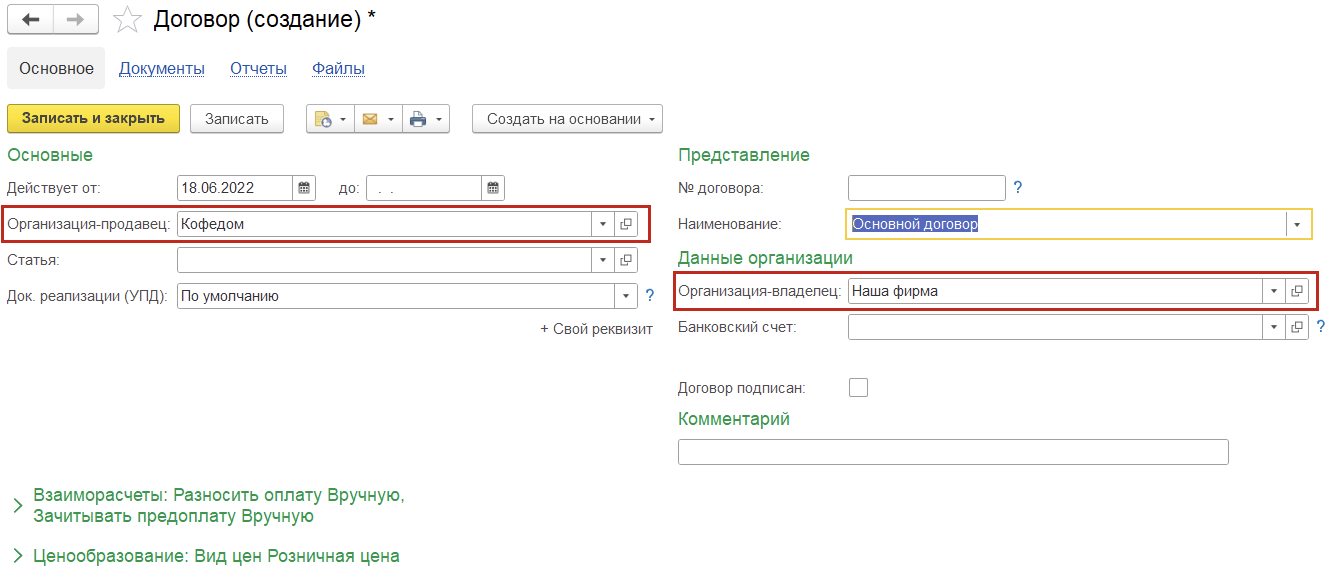Open the Организация-продавец record with the open icon
Viewport: 1329px width, 575px height.
(626, 224)
